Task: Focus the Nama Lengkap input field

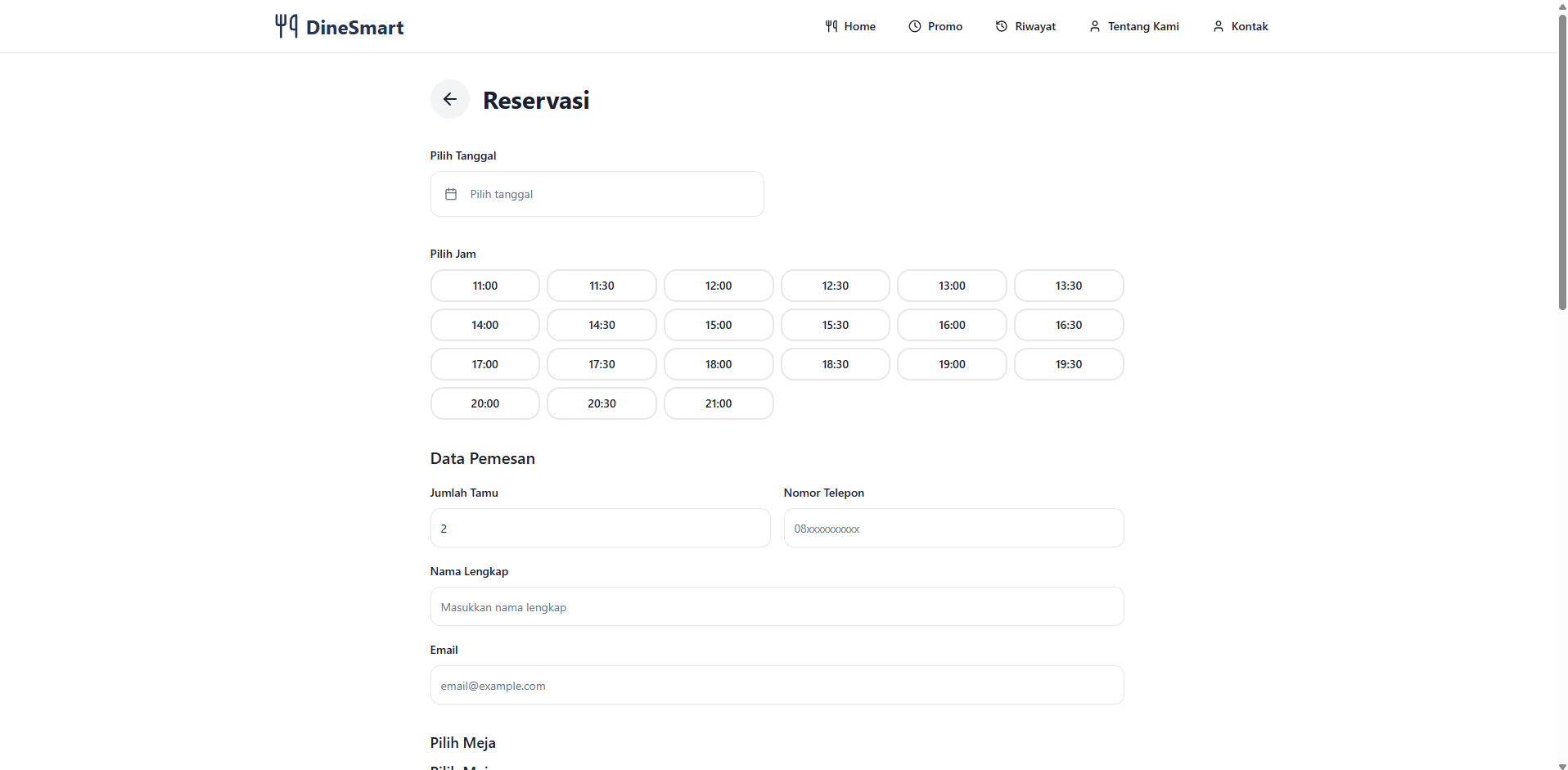Action: (777, 606)
